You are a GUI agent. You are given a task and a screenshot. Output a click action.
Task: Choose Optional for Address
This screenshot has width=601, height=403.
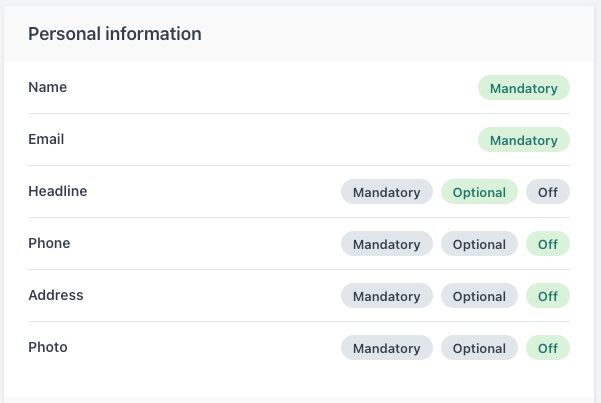(479, 296)
